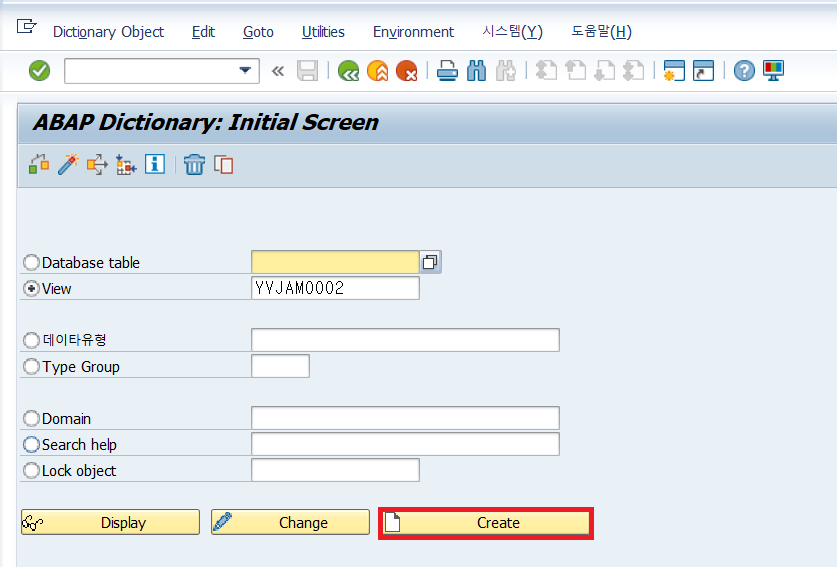Select the Search help radio button

click(x=31, y=445)
